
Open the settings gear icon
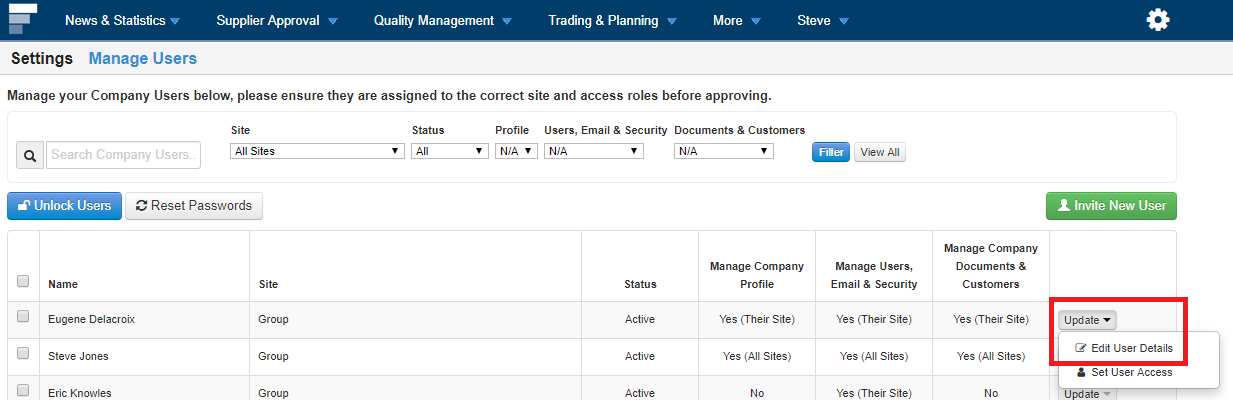pos(1158,20)
